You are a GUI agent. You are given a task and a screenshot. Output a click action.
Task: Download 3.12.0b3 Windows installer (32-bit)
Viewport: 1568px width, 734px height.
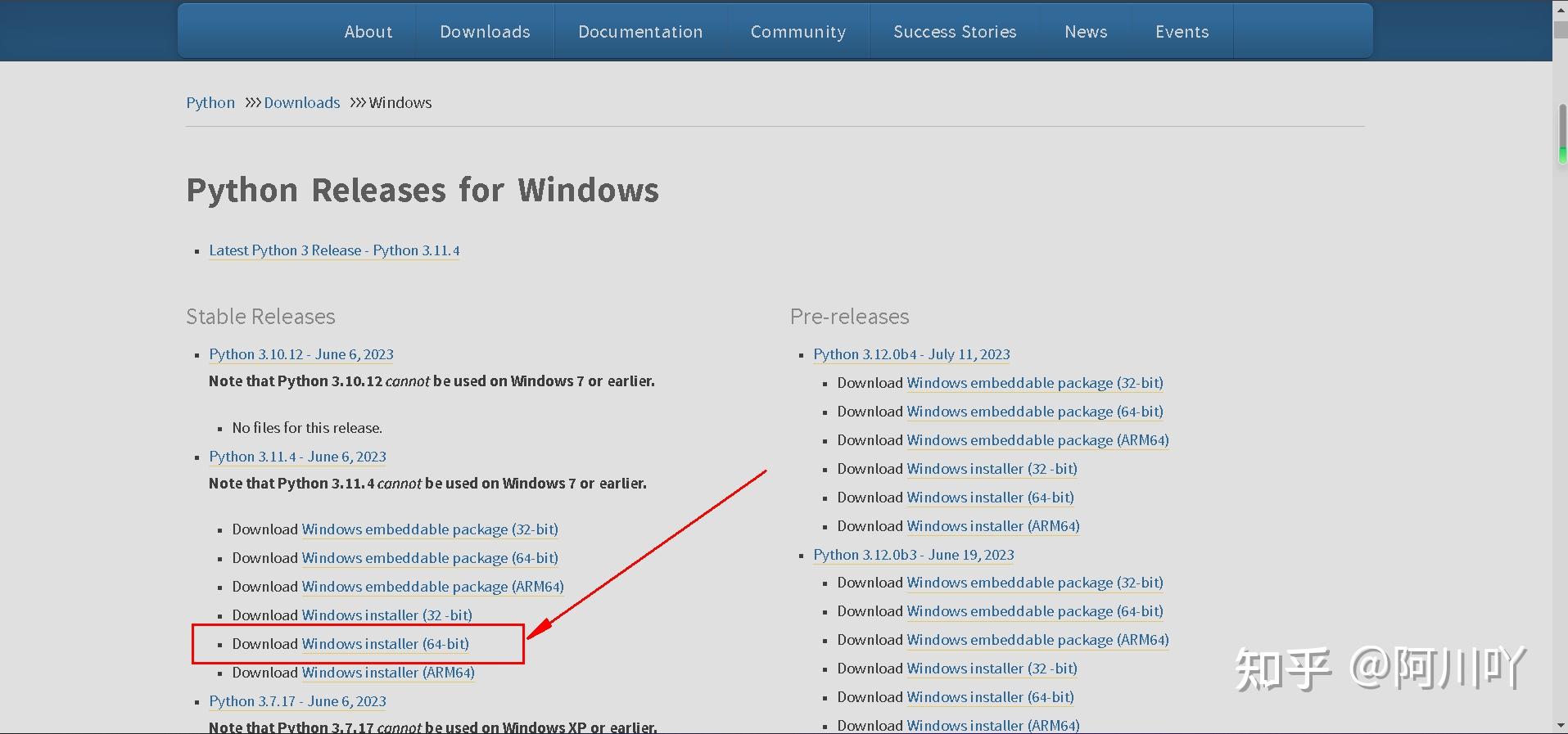pos(992,669)
